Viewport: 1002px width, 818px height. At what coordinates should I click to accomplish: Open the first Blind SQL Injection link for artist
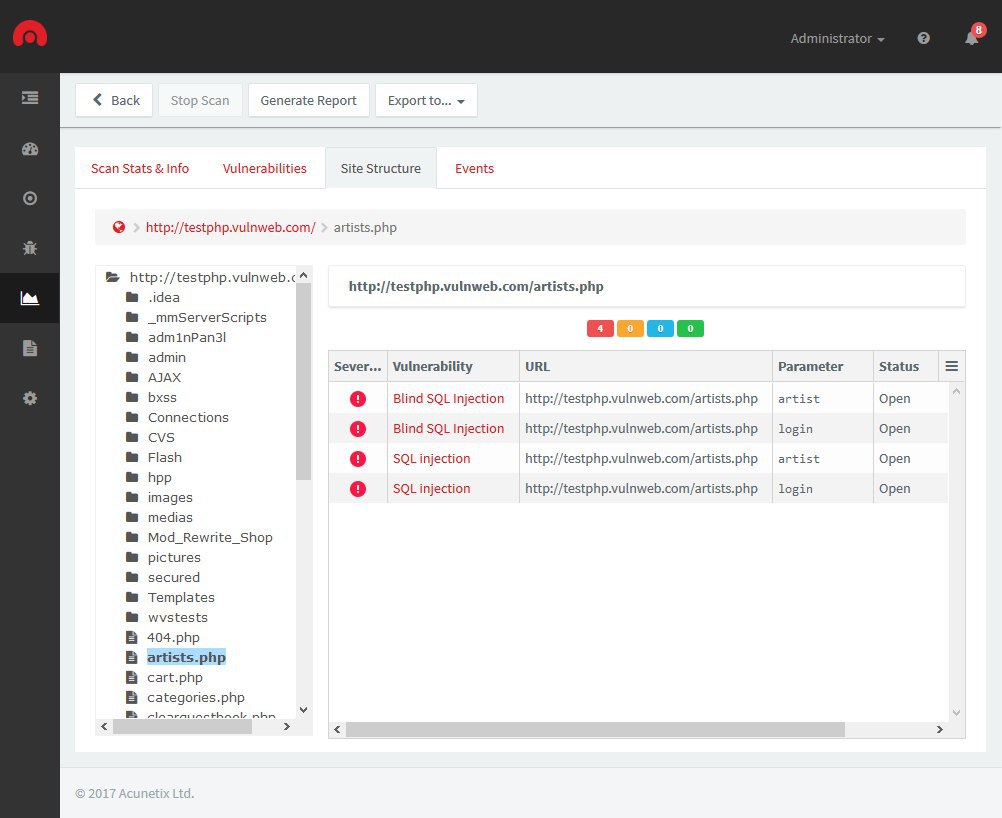click(449, 399)
